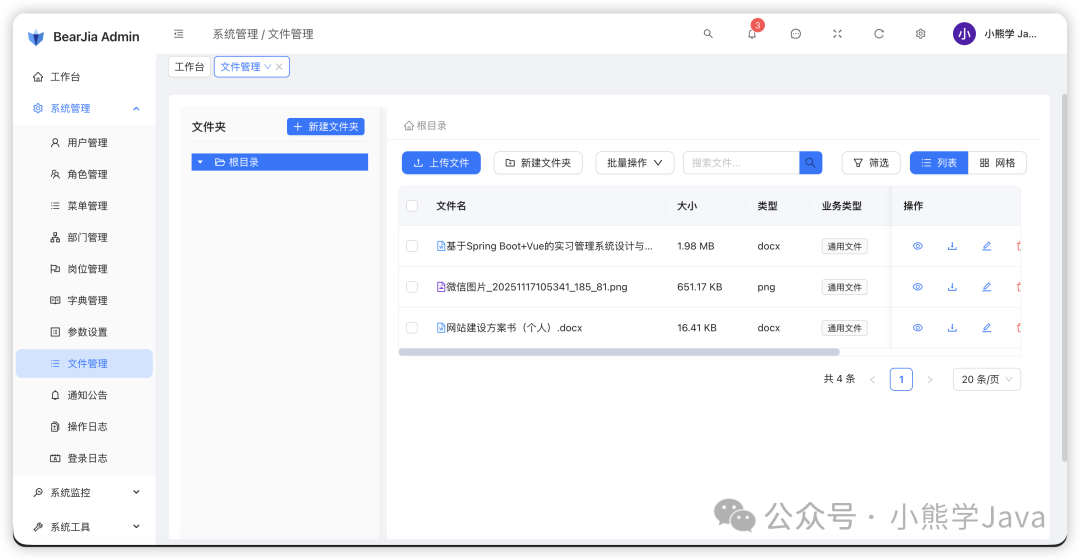
Task: Tick checkbox for 网站建设方案书 row
Action: point(412,327)
